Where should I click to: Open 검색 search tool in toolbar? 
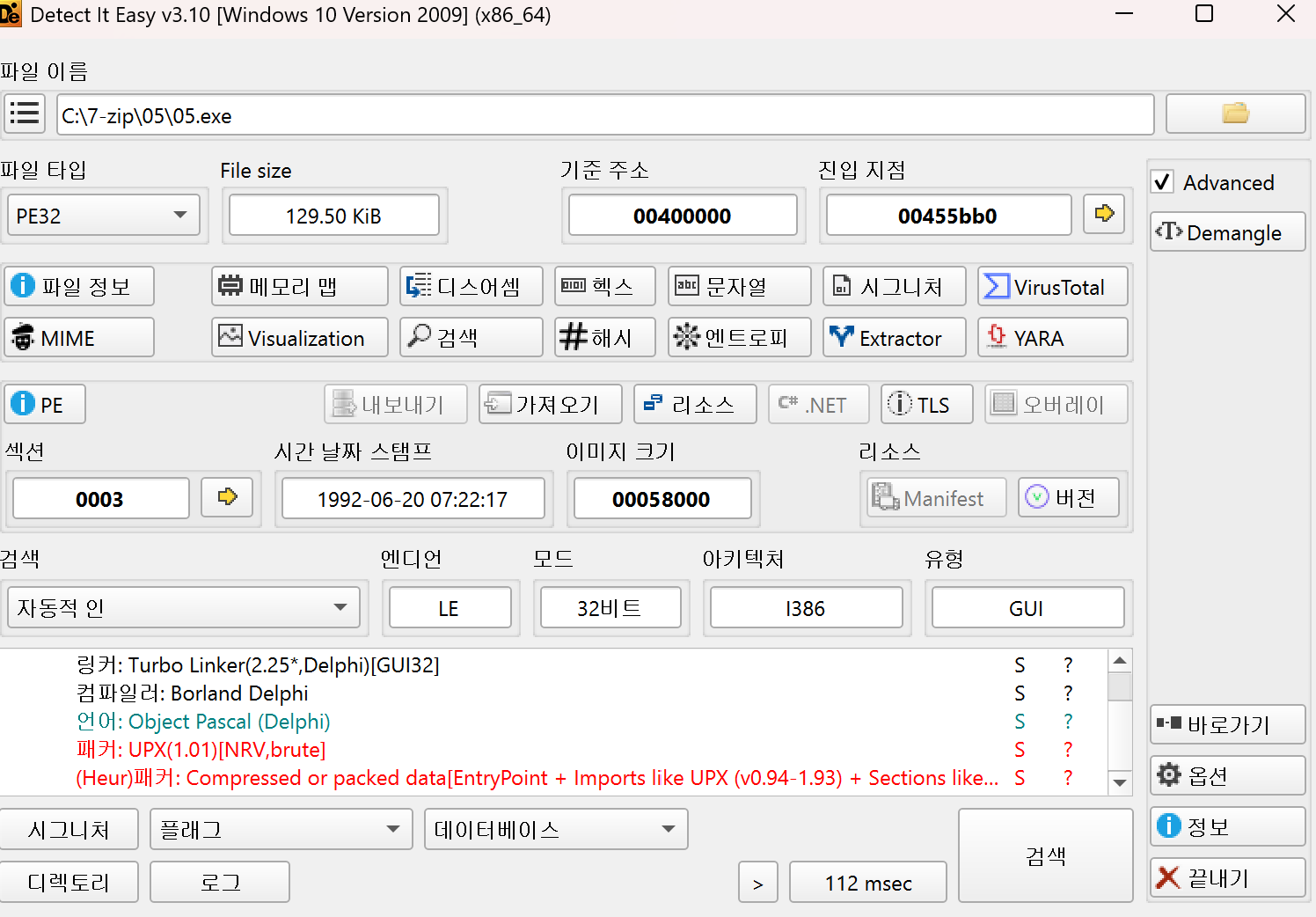pos(471,337)
